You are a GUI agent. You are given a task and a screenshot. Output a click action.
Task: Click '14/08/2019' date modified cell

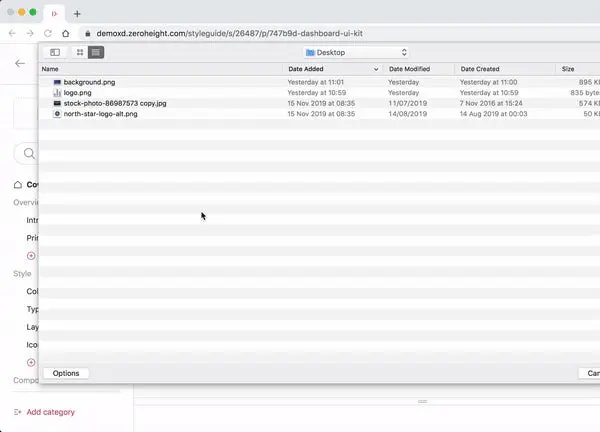tap(408, 114)
